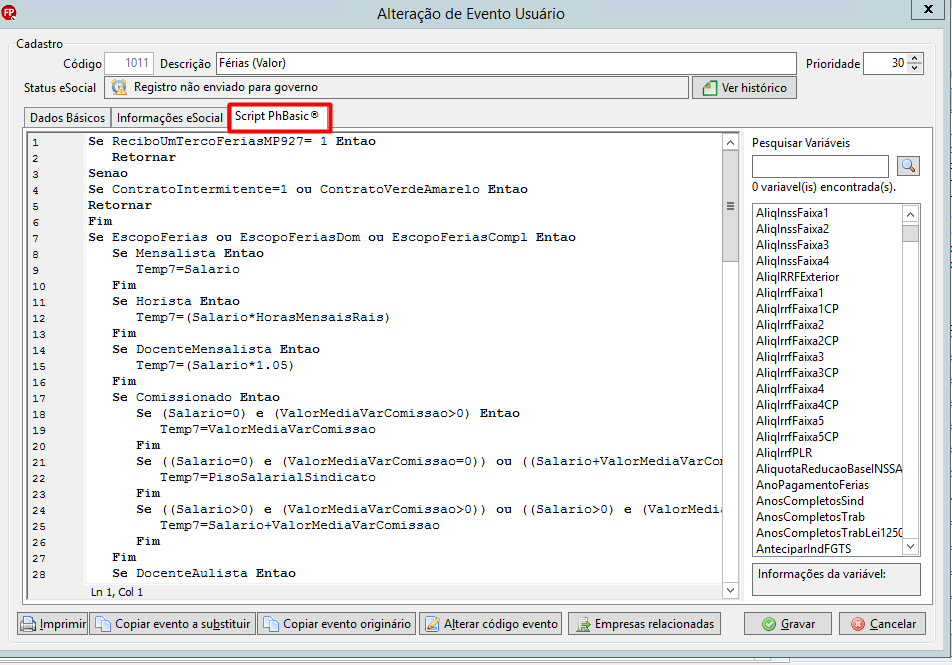Select variable AliqIrrfFaixa2
Image resolution: width=952 pixels, height=665 pixels.
(x=789, y=325)
